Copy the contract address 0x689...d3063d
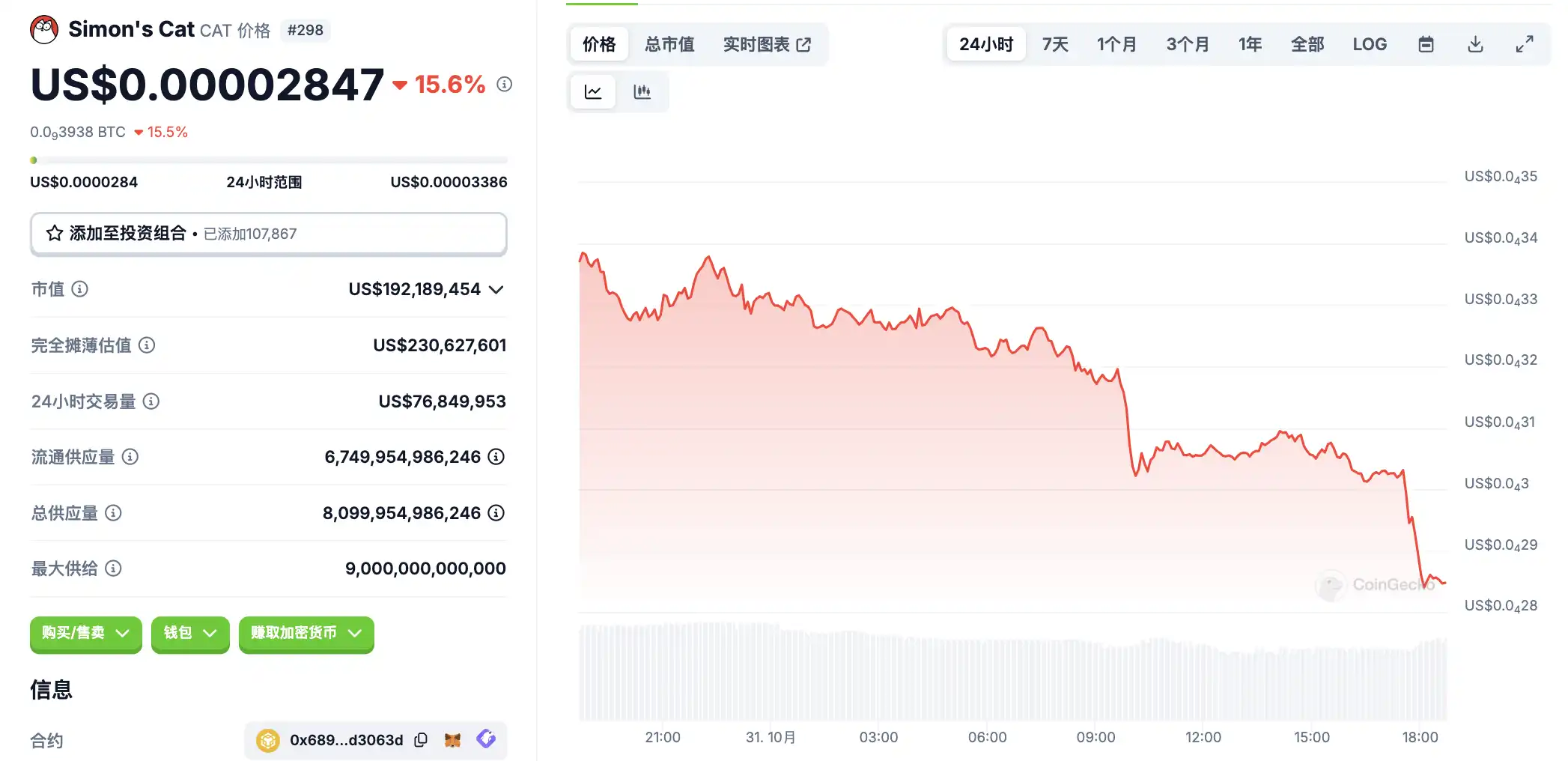Viewport: 1568px width, 761px height. pos(421,740)
